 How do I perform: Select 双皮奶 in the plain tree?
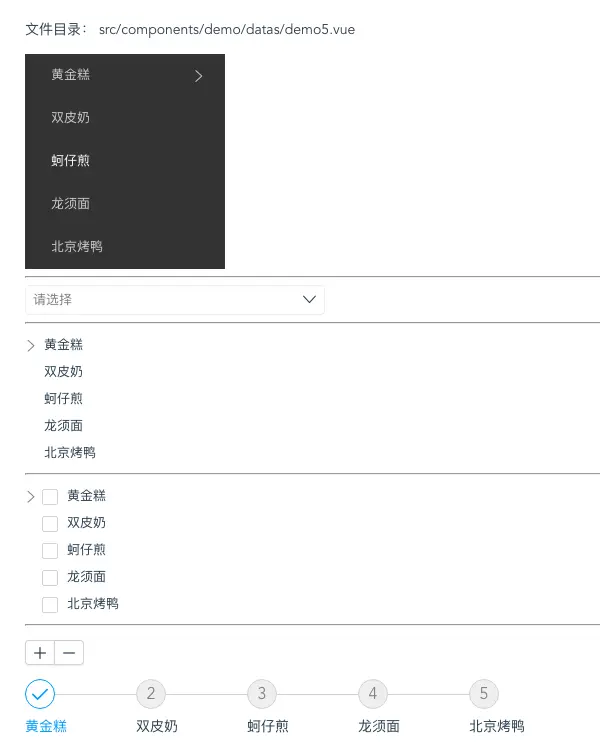[x=64, y=372]
